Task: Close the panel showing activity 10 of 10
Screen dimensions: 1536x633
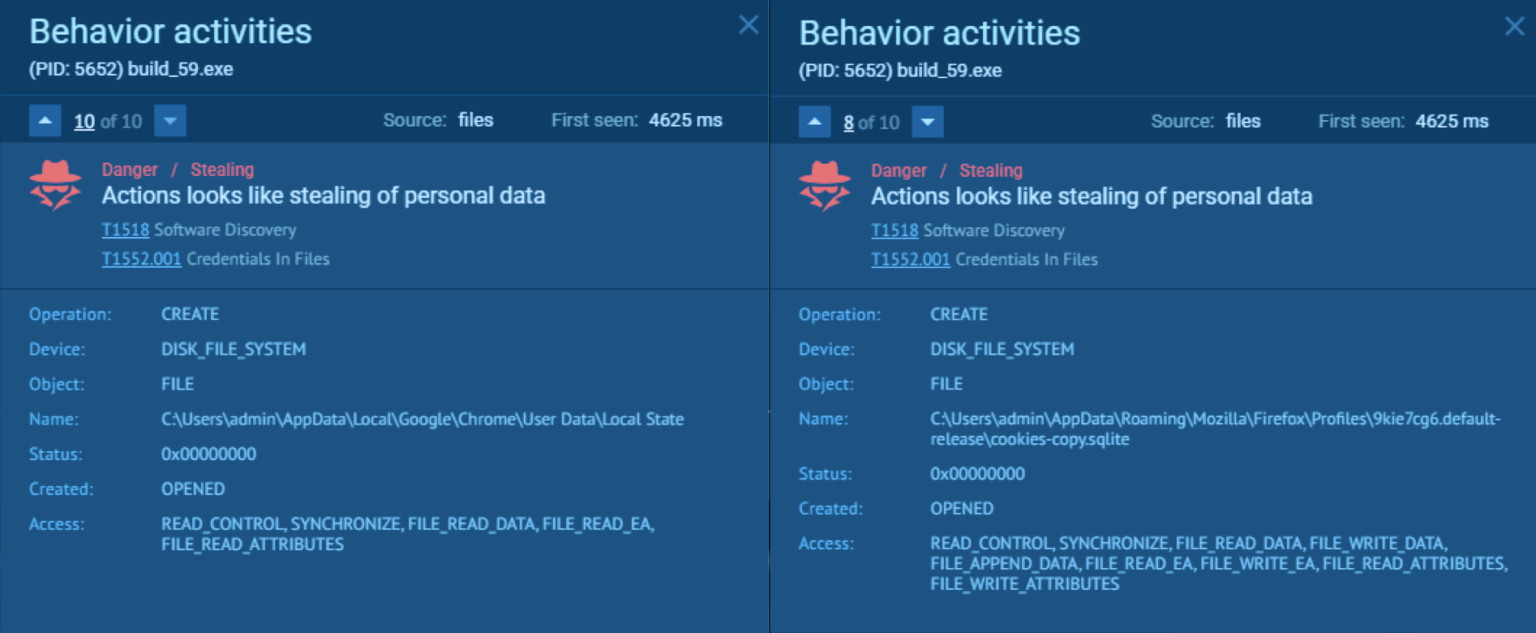Action: click(748, 26)
